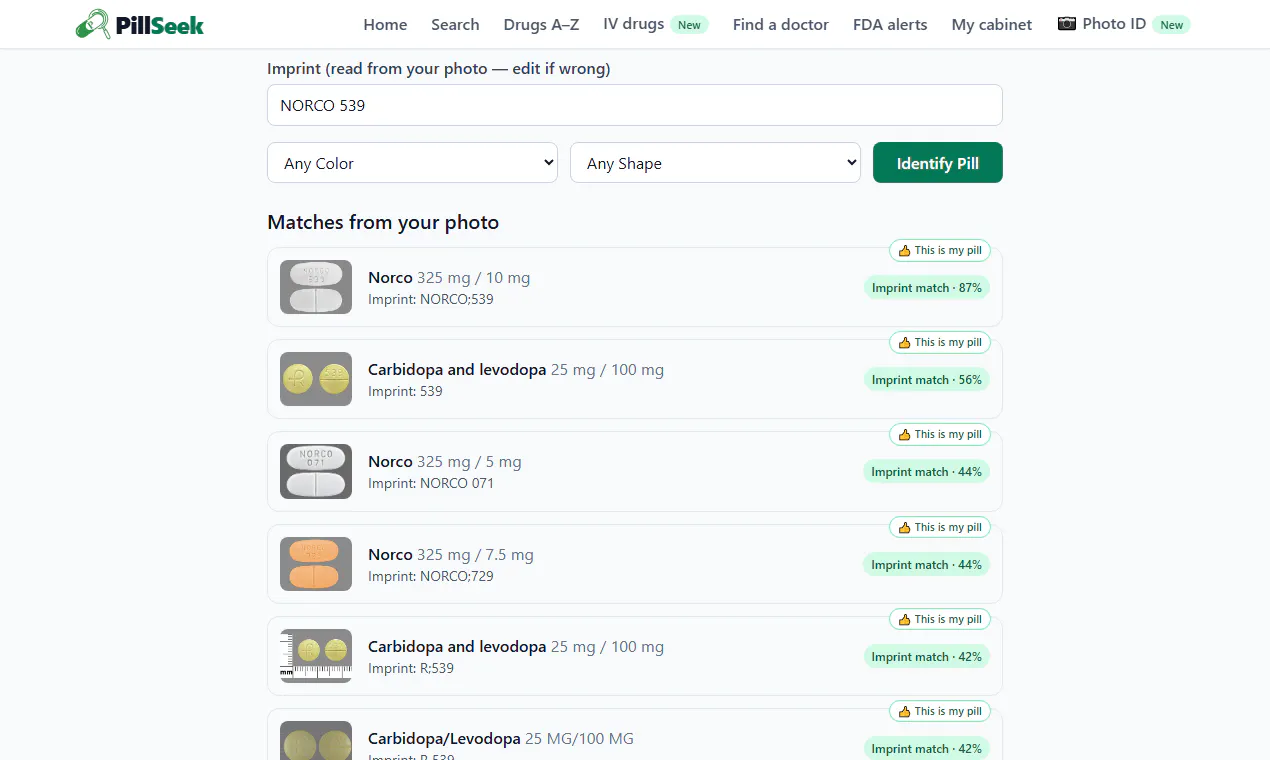Edit the imprint text field
This screenshot has width=1270, height=760.
(635, 105)
